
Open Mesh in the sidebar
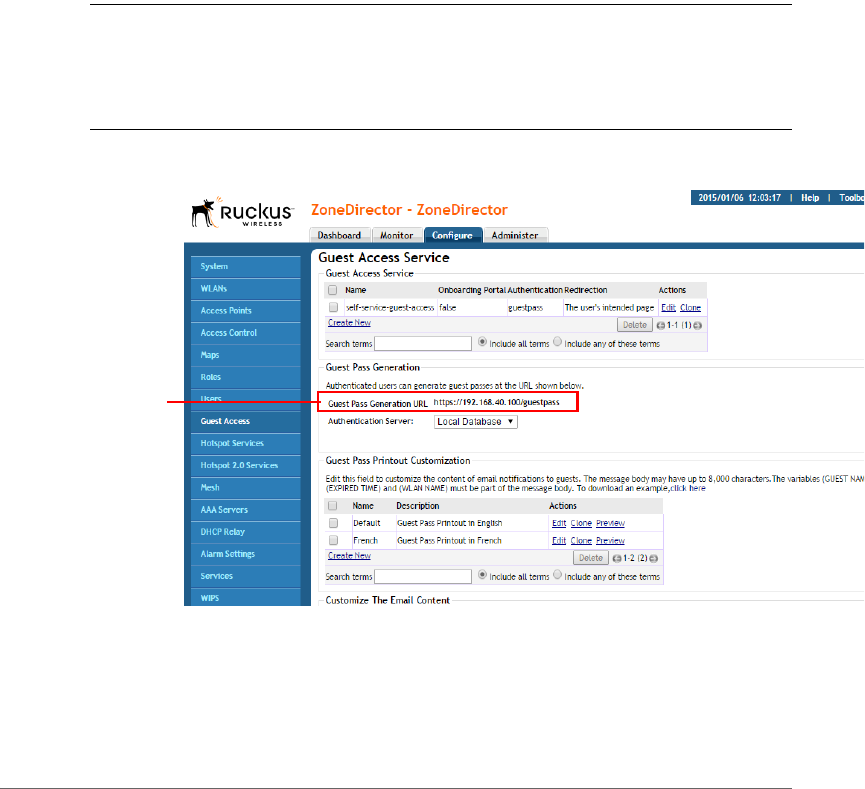(x=245, y=488)
